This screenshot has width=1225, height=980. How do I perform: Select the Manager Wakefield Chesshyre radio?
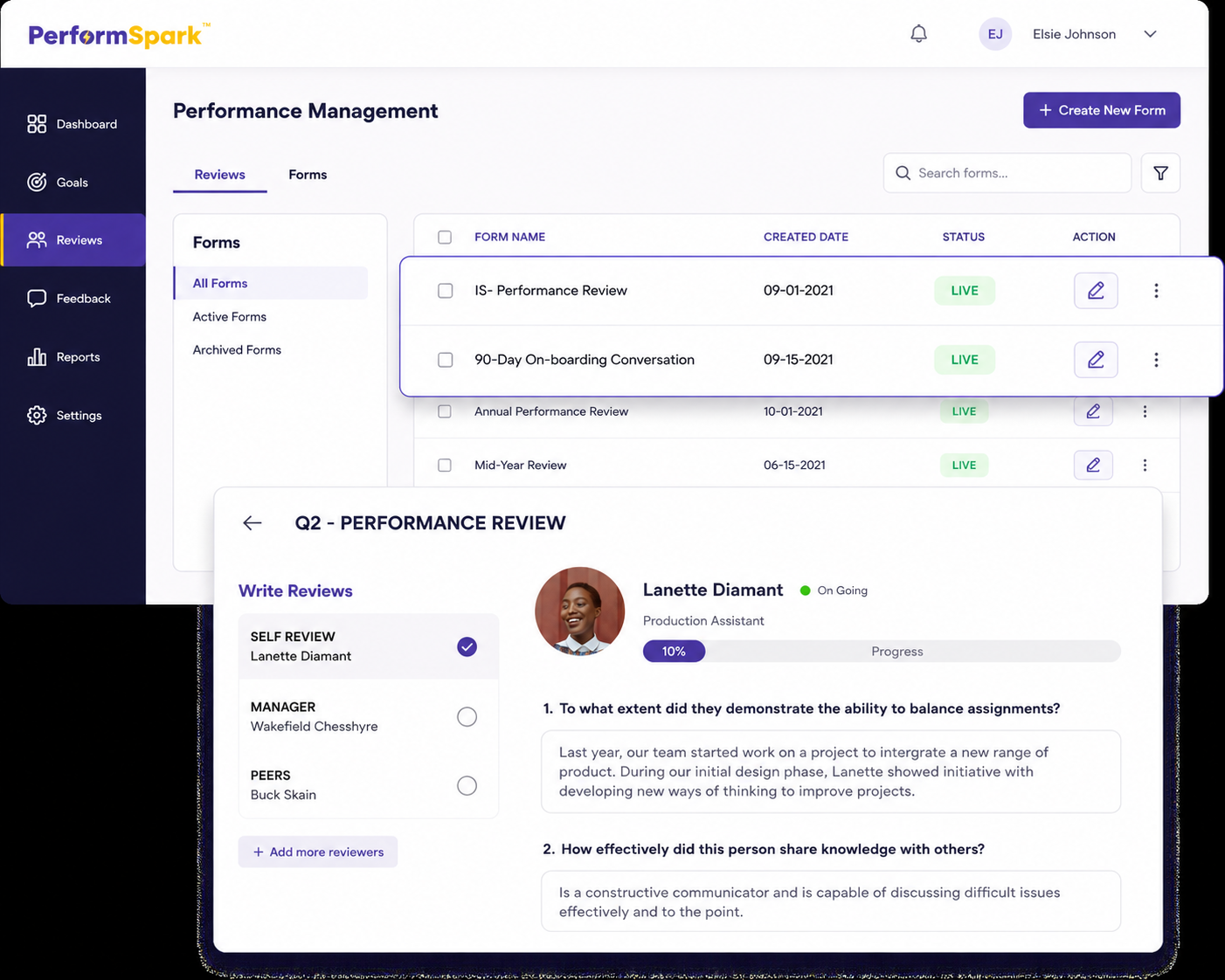pos(467,717)
